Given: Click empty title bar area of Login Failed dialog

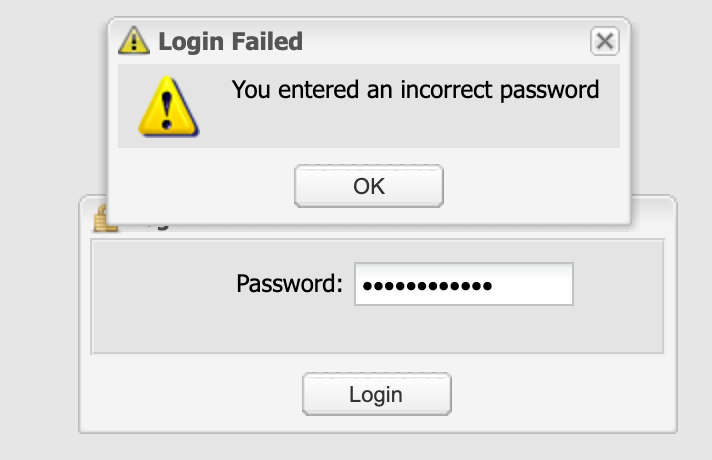Looking at the screenshot, I should coord(445,41).
